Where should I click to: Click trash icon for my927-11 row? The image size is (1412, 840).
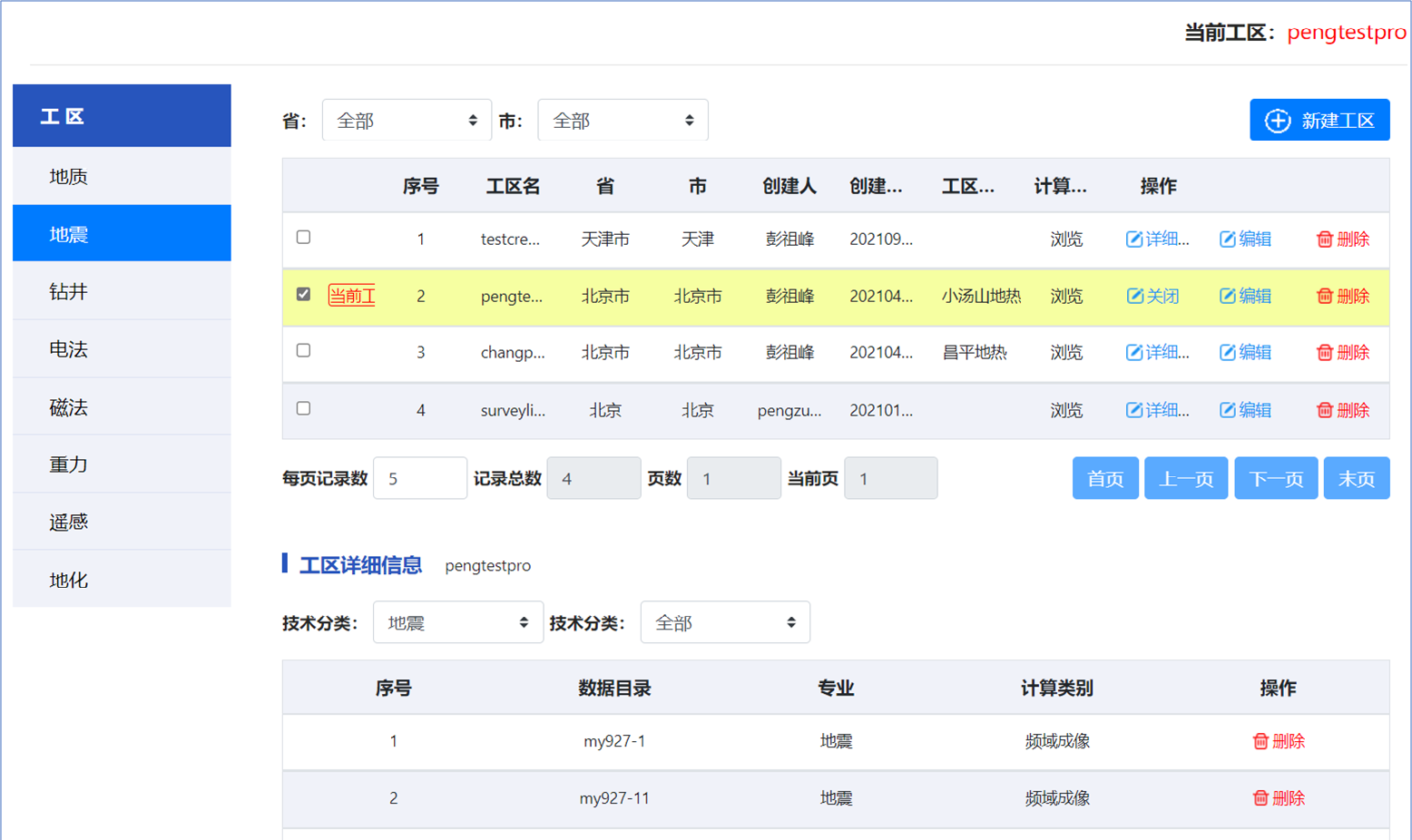[1260, 798]
